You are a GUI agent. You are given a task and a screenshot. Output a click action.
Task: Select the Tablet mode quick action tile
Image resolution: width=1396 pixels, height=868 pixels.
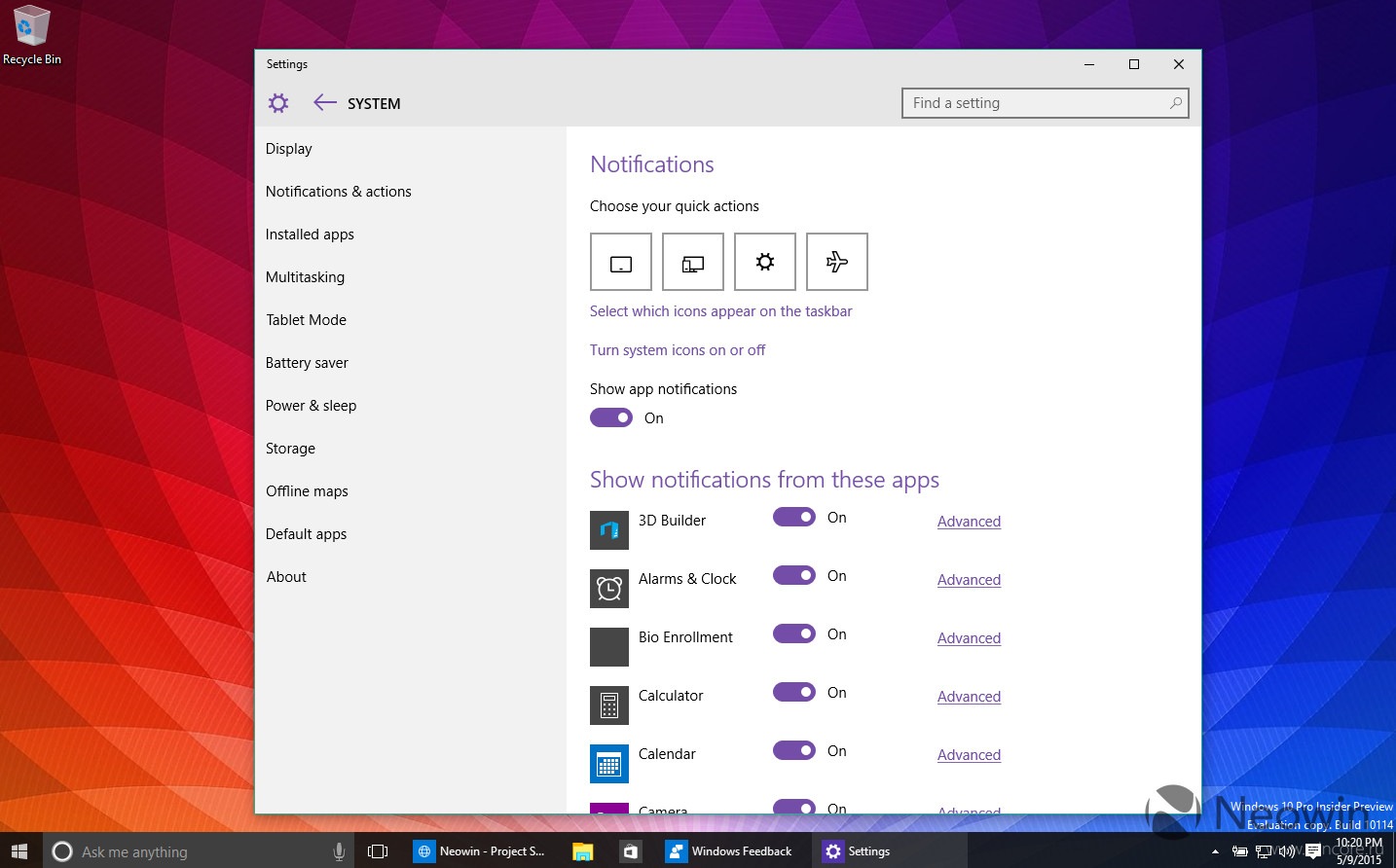[621, 262]
